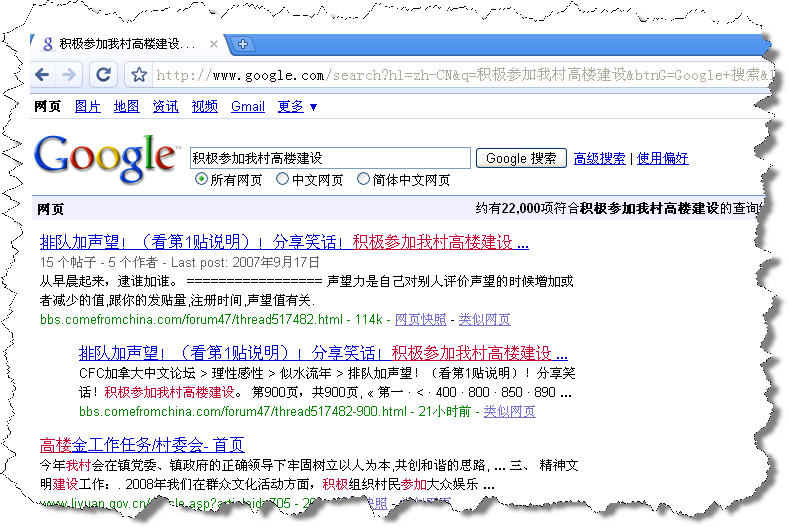Click the Google search query input field
Image resolution: width=789 pixels, height=527 pixels.
pos(330,158)
